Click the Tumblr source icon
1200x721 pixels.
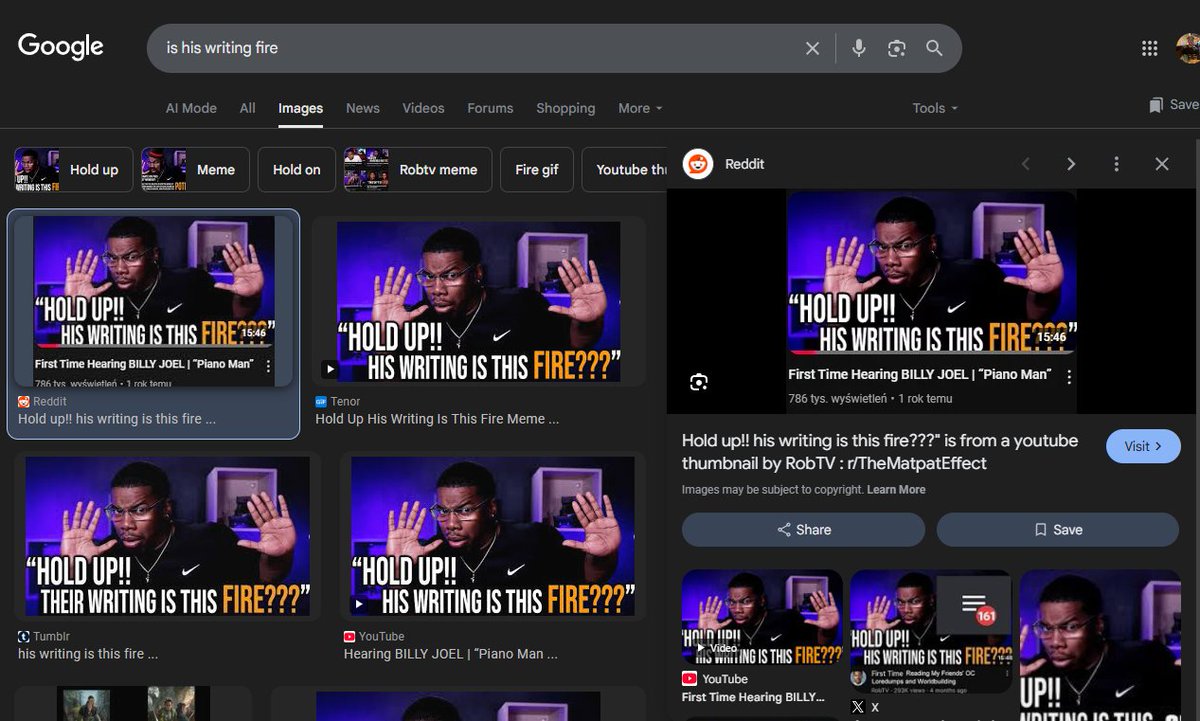[x=24, y=636]
